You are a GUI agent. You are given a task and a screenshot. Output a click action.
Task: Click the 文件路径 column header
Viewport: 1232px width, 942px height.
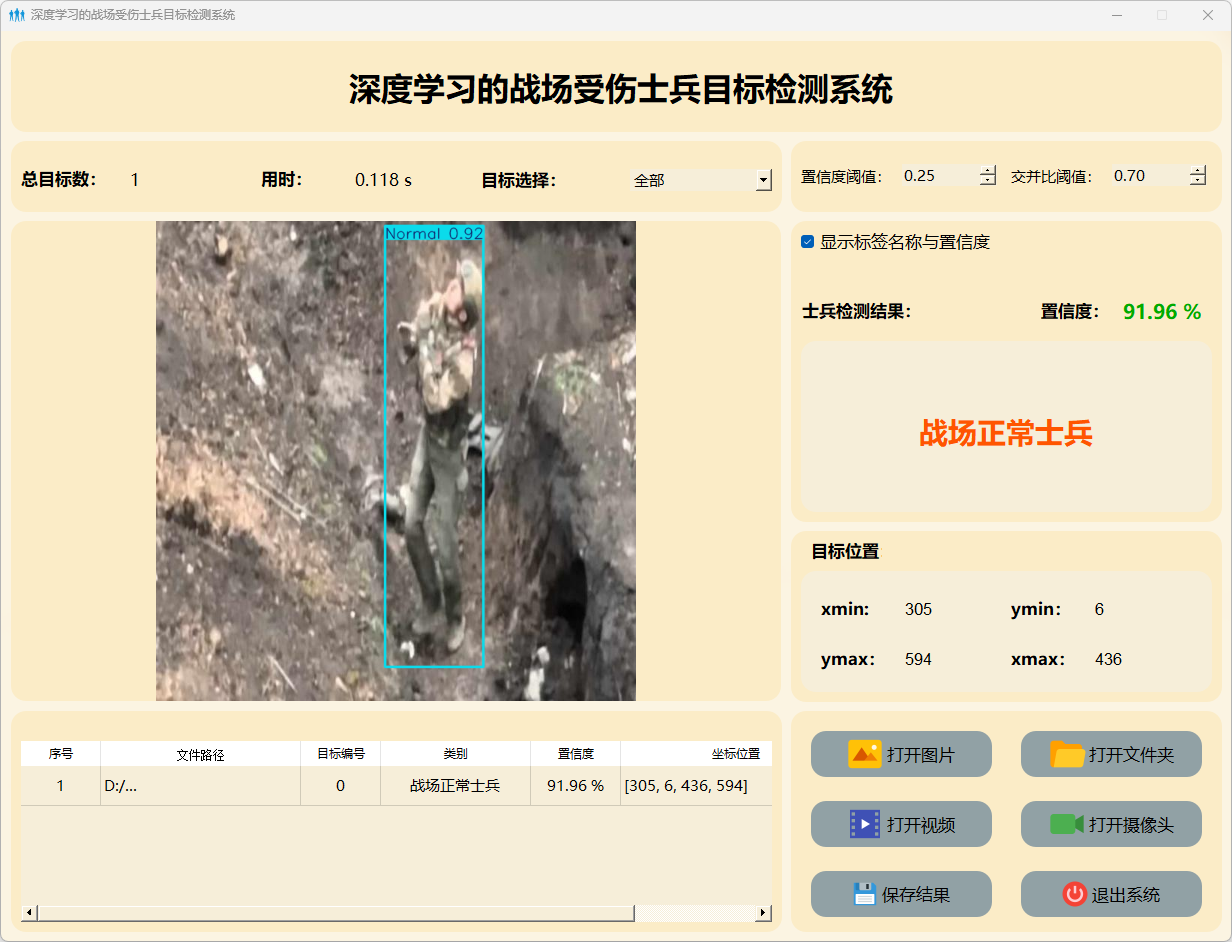point(200,754)
